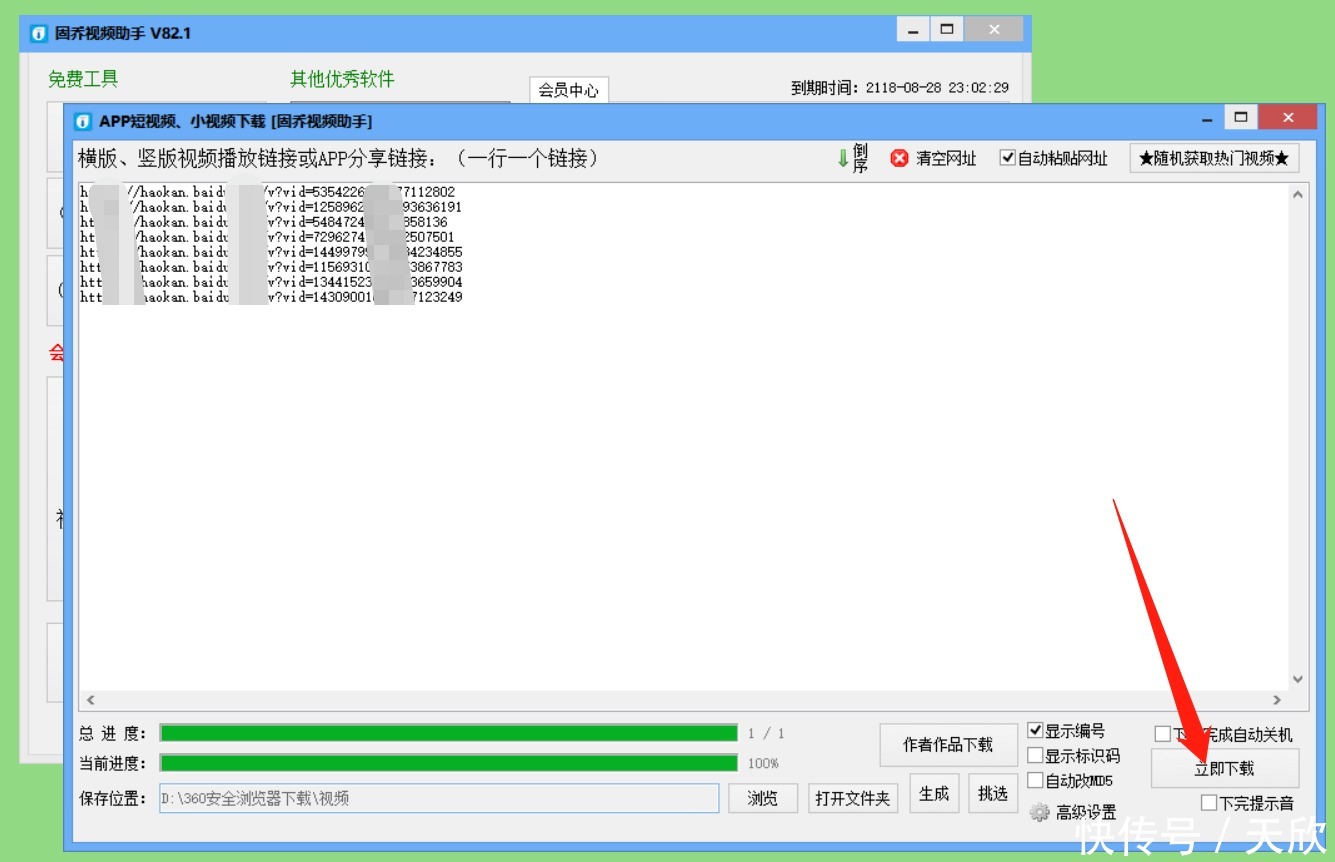Image resolution: width=1335 pixels, height=862 pixels.
Task: Click the app icon on the download dialog titlebar
Action: point(83,121)
